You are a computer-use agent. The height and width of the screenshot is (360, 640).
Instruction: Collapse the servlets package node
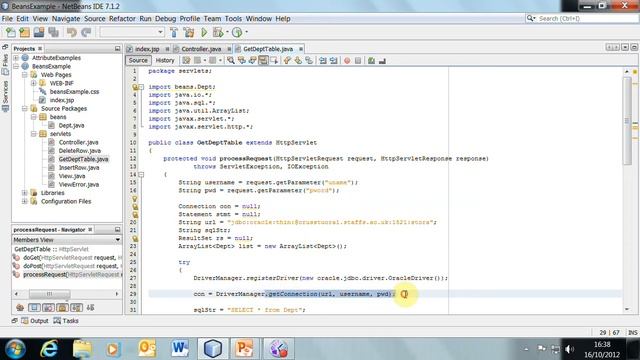[x=33, y=134]
